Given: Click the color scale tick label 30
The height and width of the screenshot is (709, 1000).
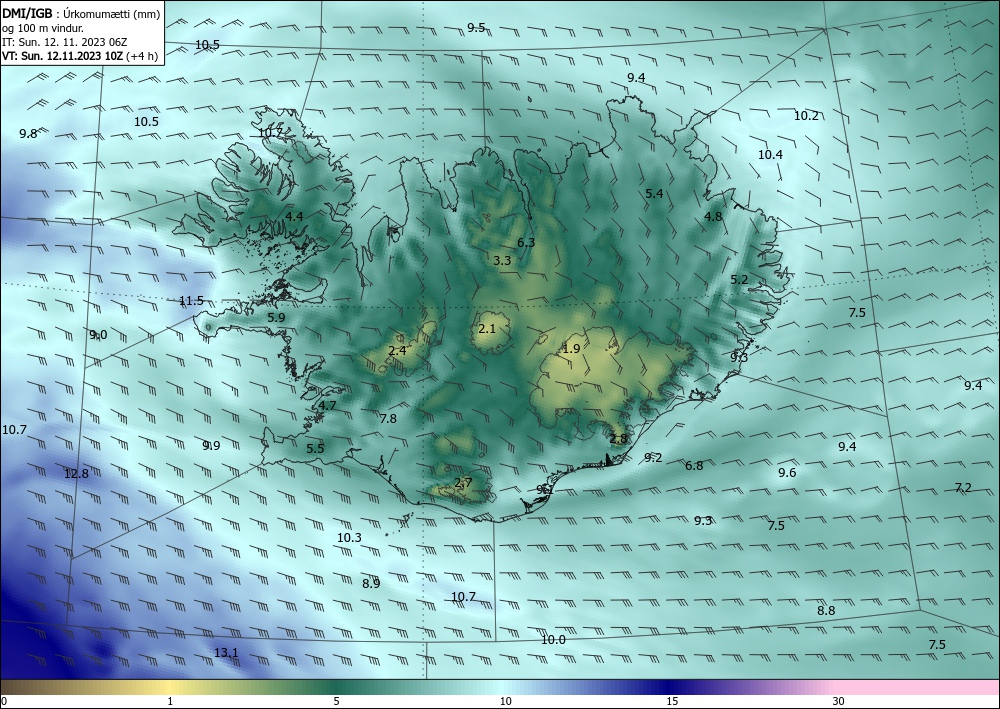Looking at the screenshot, I should [839, 701].
